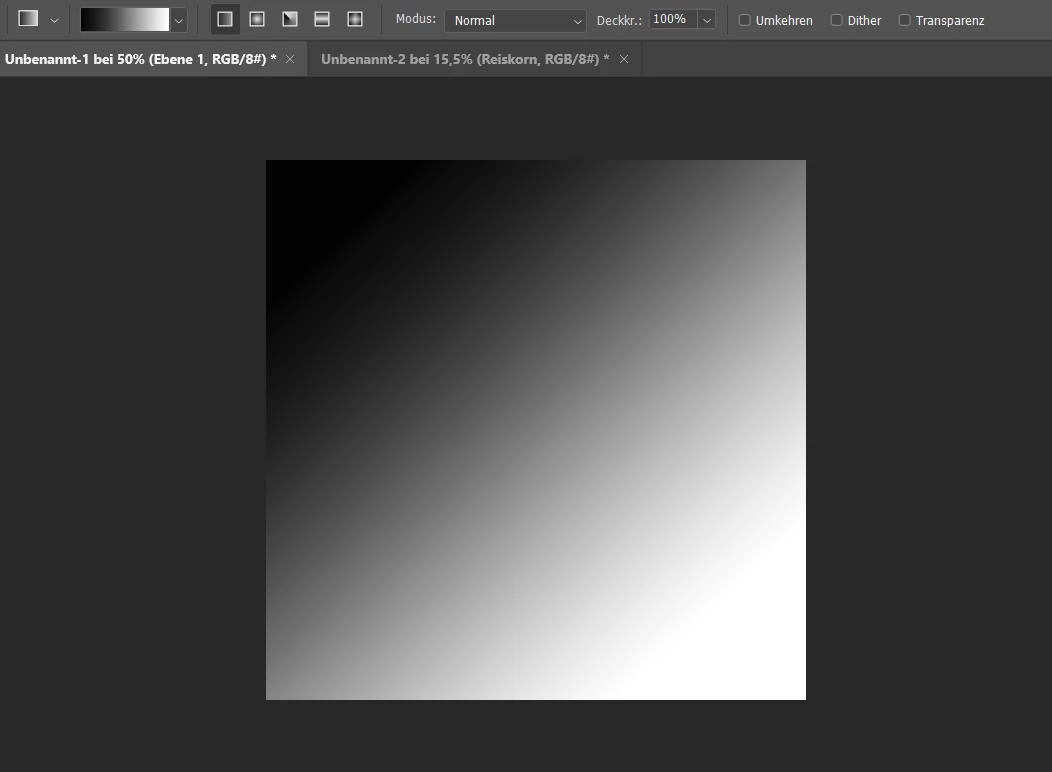The image size is (1052, 772).
Task: Select the Linear gradient style icon
Action: [225, 19]
